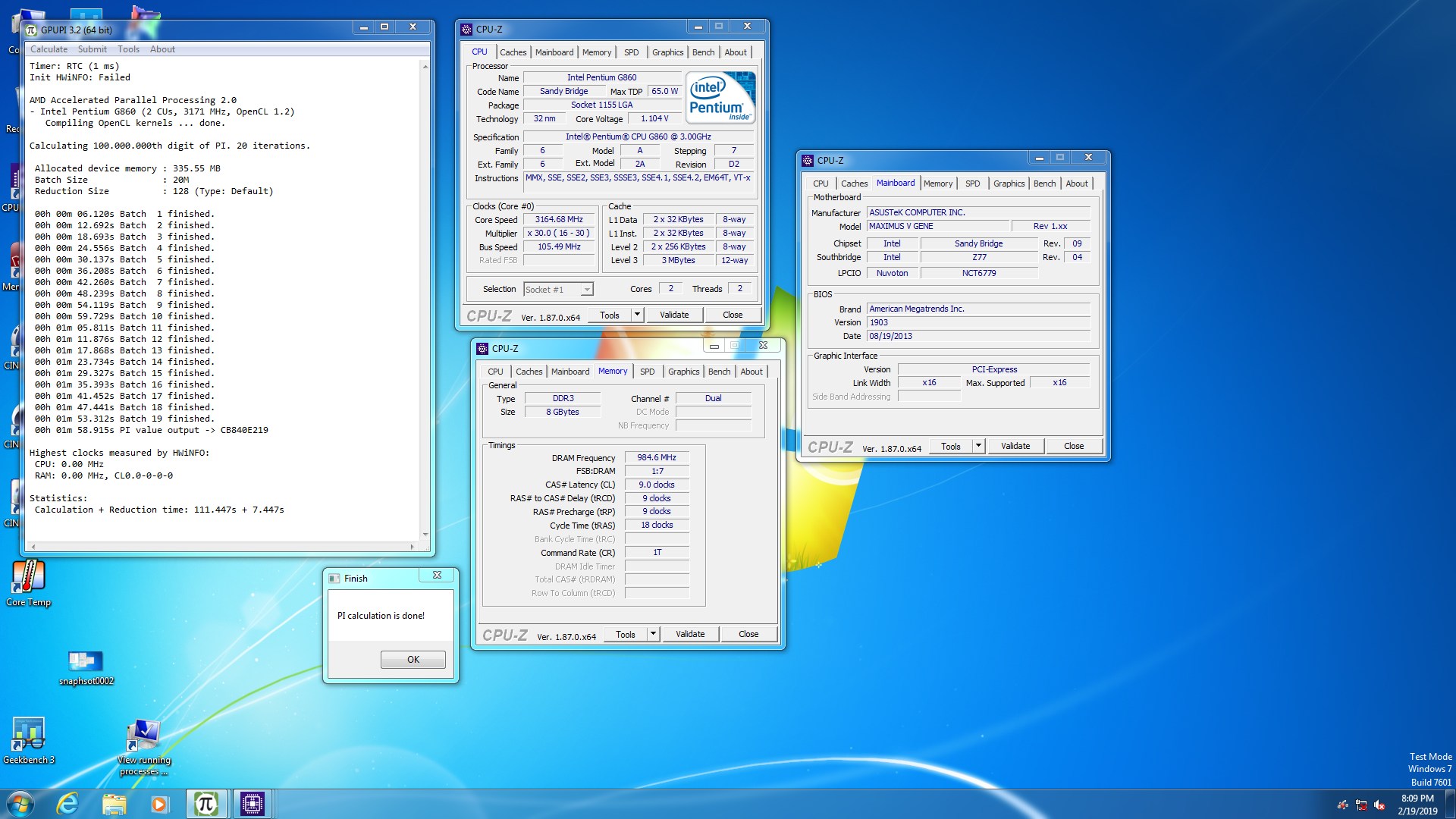Click the volume icon in system tray
Screen dimensions: 1456x819
coord(1379,805)
